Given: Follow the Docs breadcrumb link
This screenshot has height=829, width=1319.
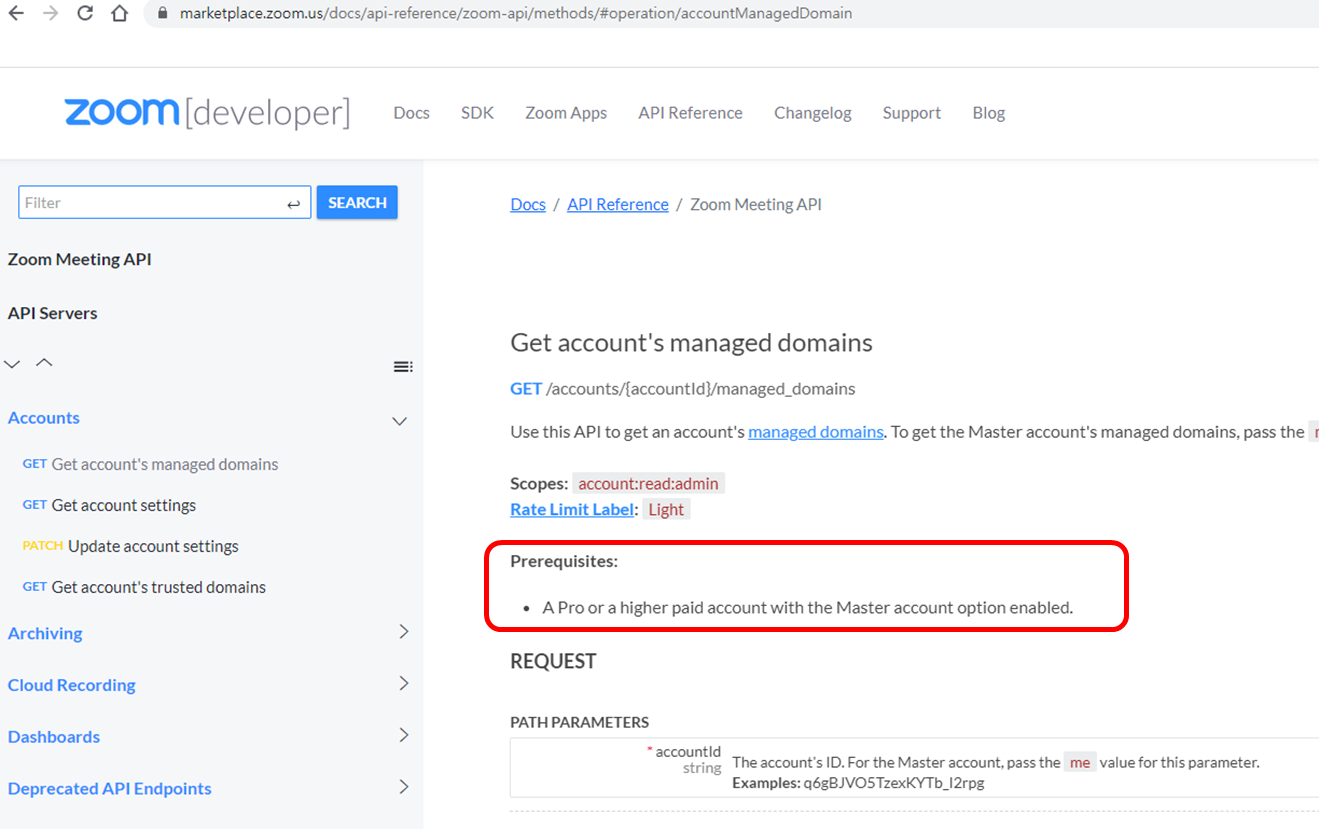Looking at the screenshot, I should pos(528,204).
